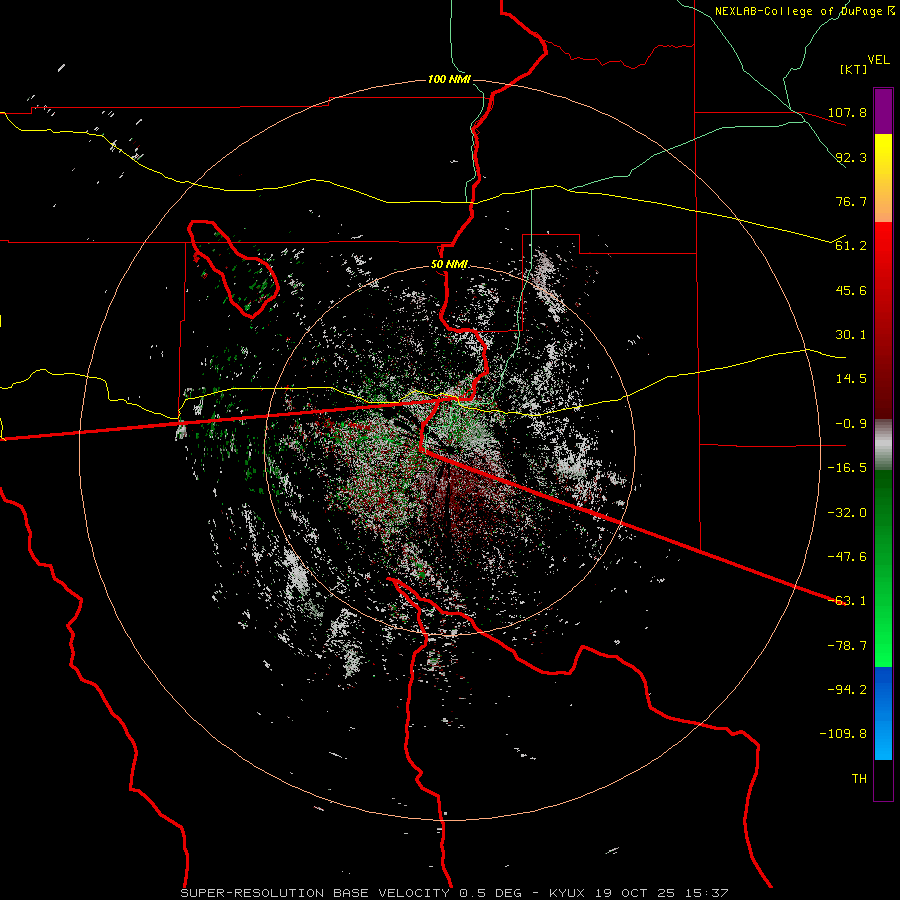
Task: Select the -94.2 velocity legend value
Action: click(847, 690)
